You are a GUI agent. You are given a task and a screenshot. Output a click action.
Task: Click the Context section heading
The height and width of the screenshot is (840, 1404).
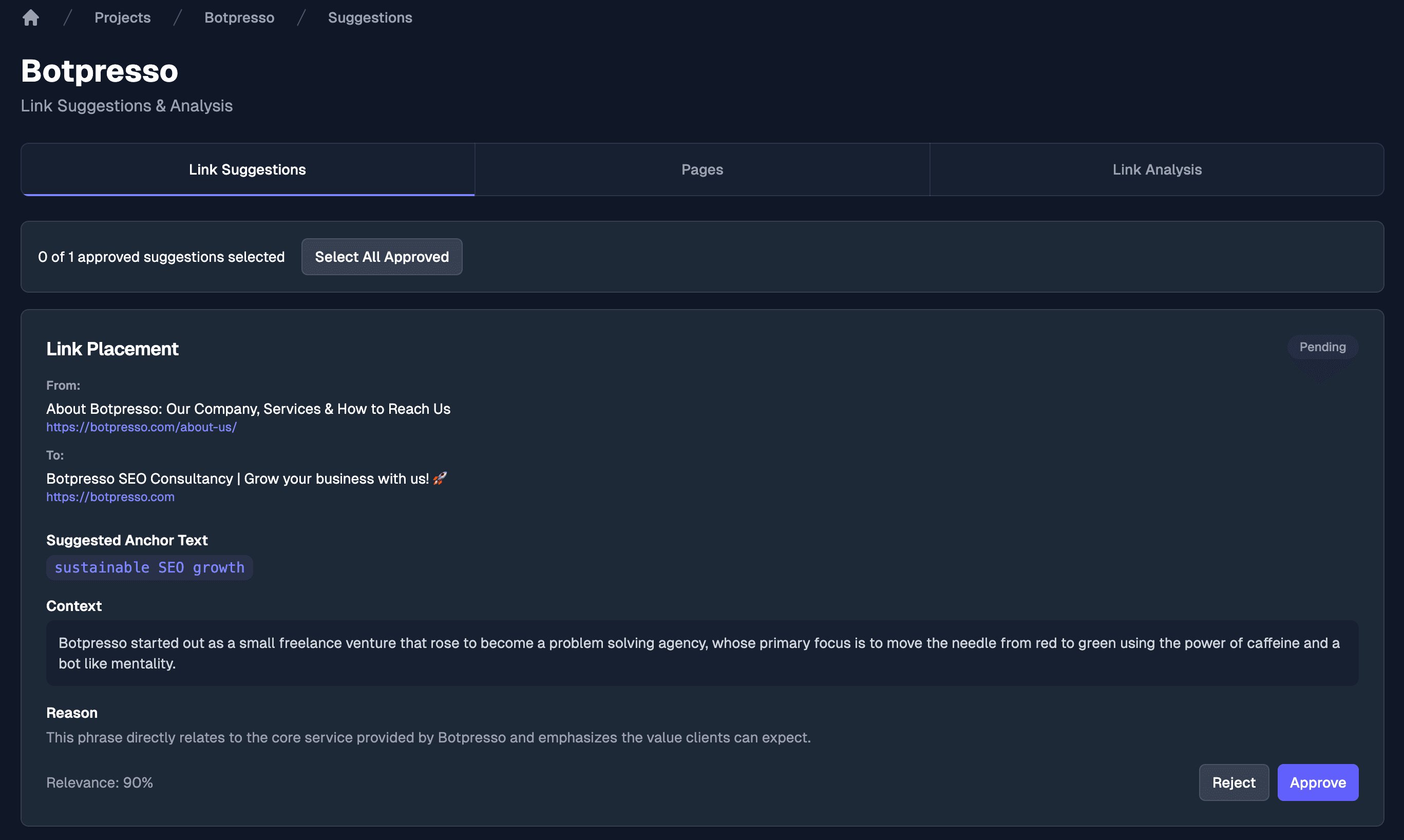tap(74, 606)
